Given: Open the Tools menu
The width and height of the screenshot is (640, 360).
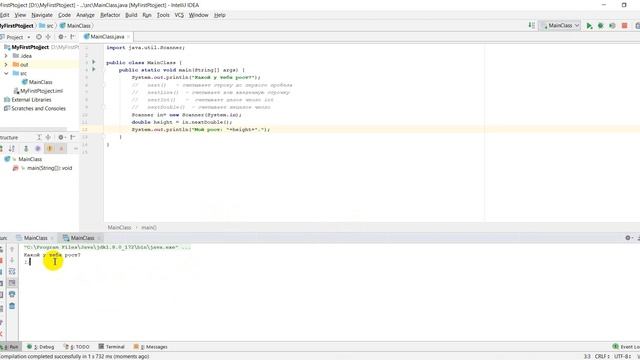Looking at the screenshot, I should click(163, 15).
